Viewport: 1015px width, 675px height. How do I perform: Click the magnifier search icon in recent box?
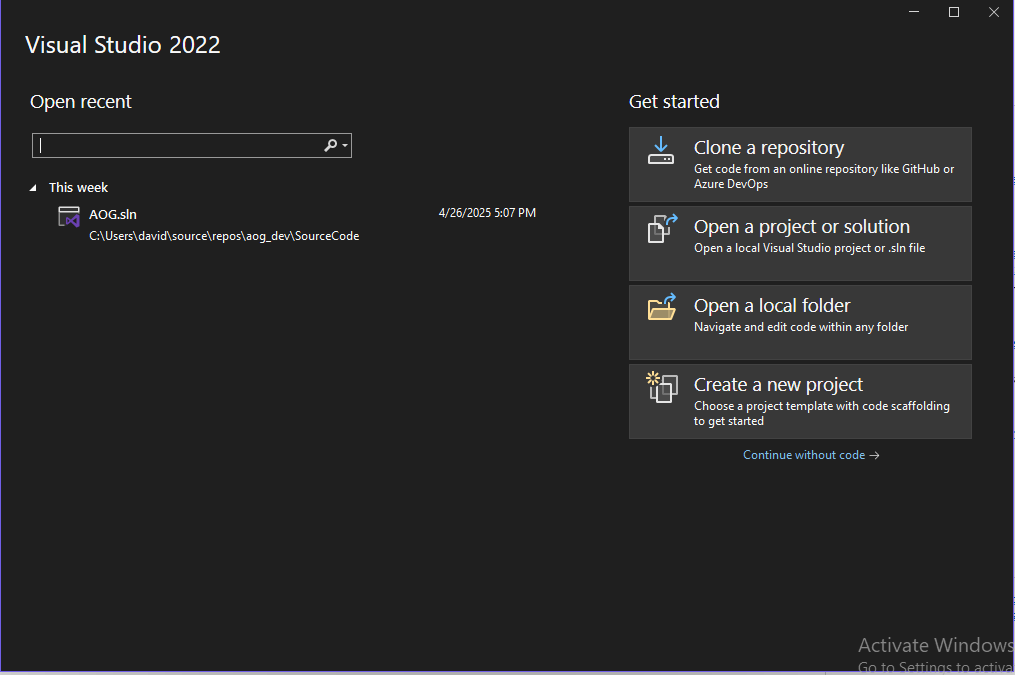(330, 146)
